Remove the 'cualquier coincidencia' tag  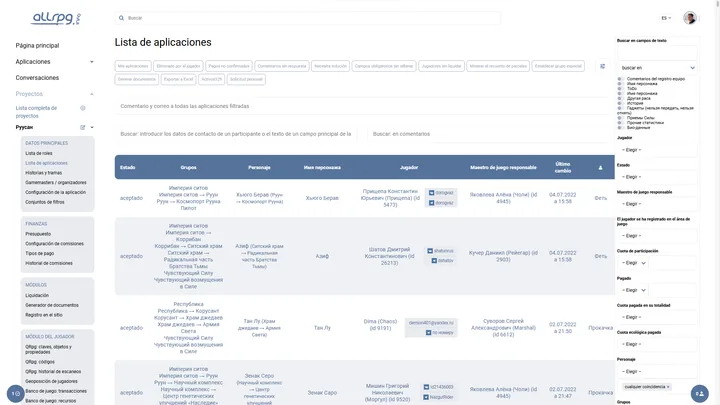pos(668,387)
